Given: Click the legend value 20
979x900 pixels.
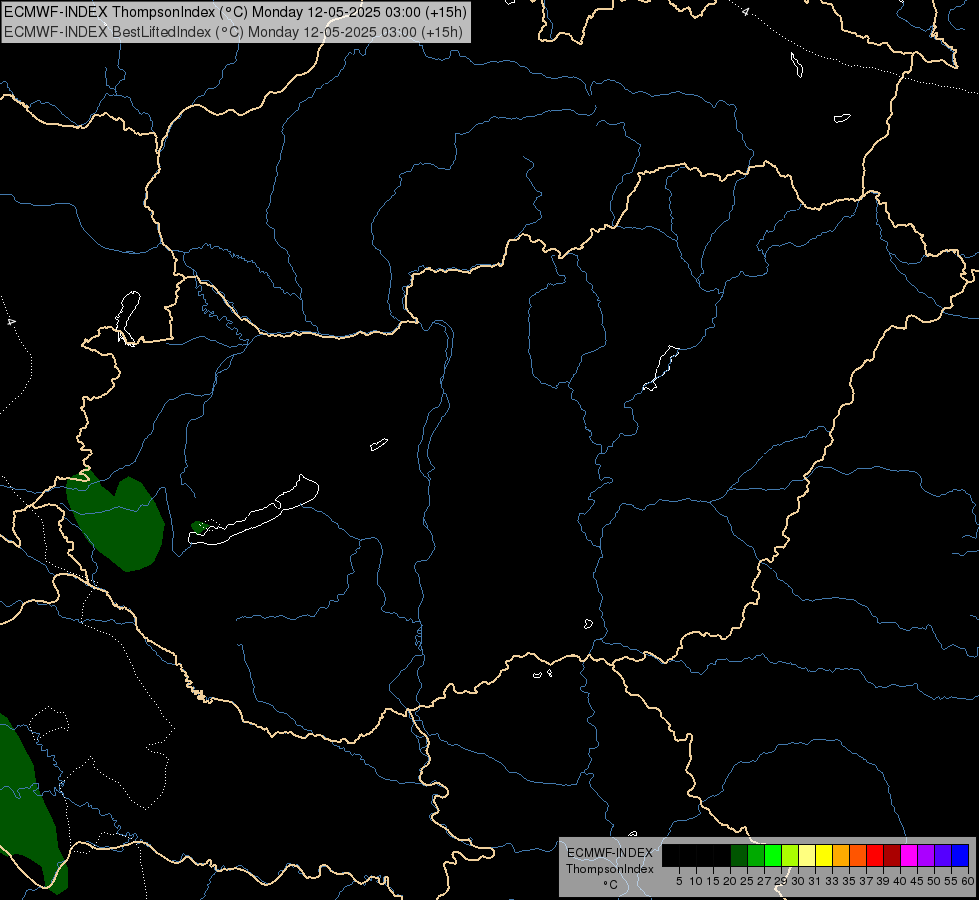Looking at the screenshot, I should (x=730, y=881).
